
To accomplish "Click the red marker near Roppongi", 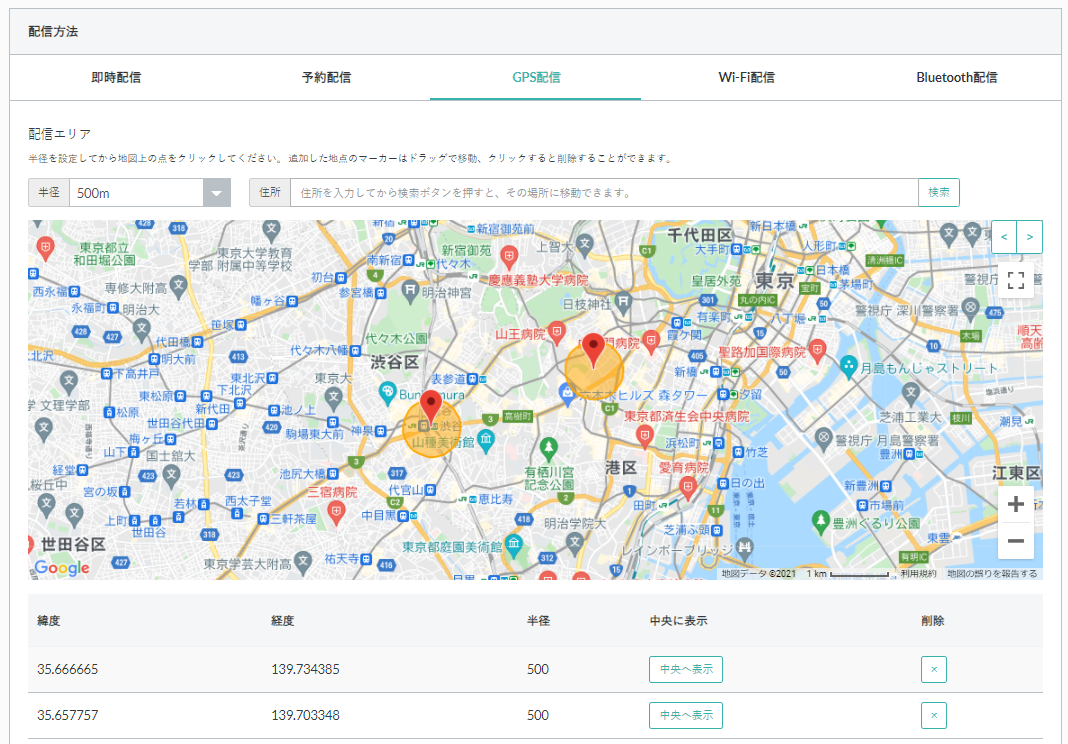I will pos(593,350).
